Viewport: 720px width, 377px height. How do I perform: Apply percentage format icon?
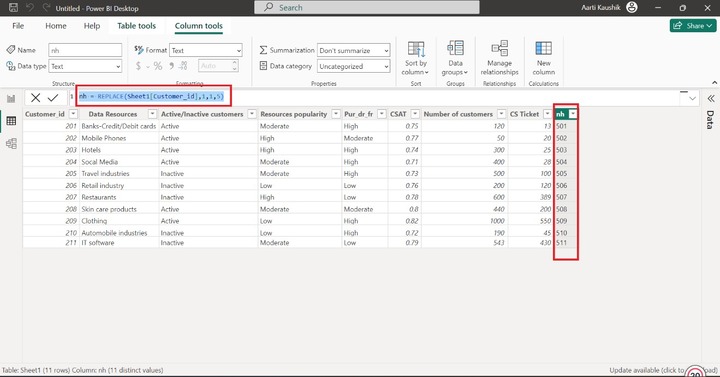[x=158, y=66]
